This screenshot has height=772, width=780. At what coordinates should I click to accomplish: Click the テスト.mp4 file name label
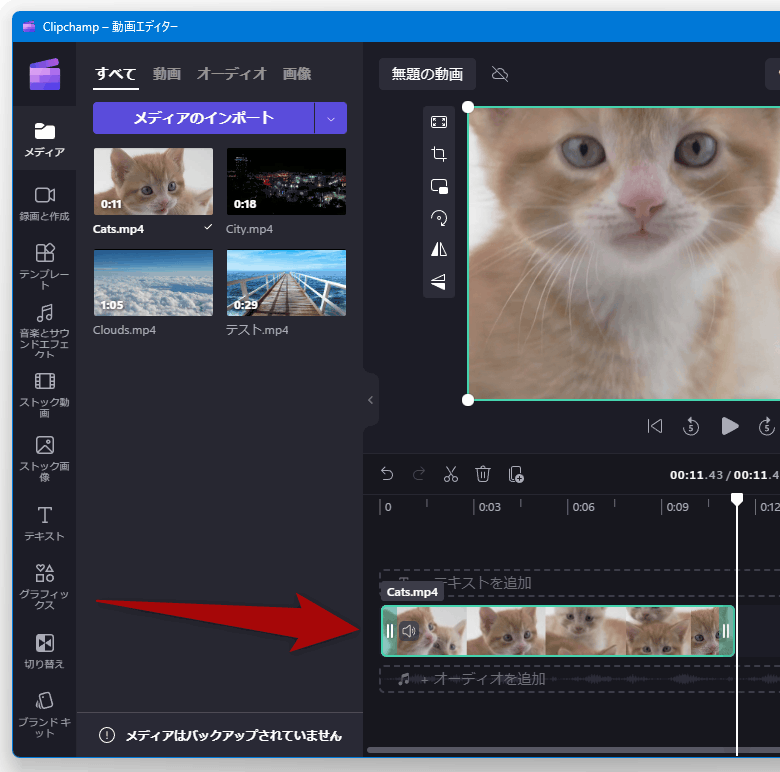(x=257, y=330)
